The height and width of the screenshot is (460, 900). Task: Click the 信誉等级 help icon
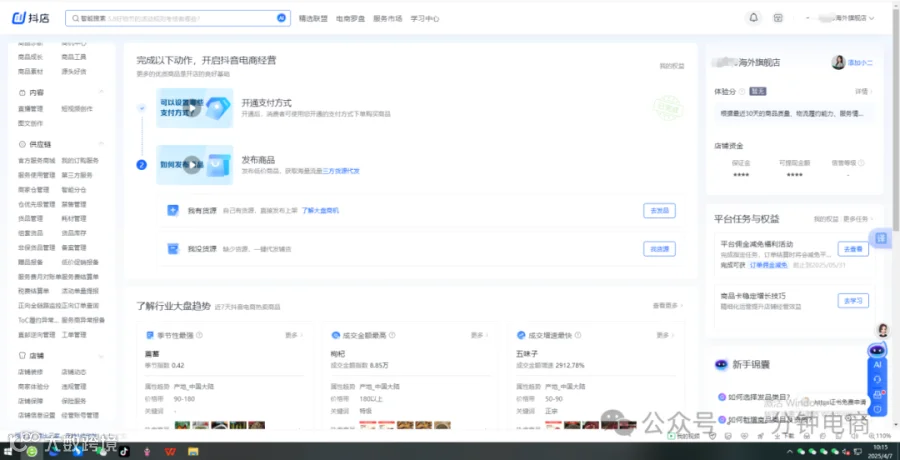[862, 163]
